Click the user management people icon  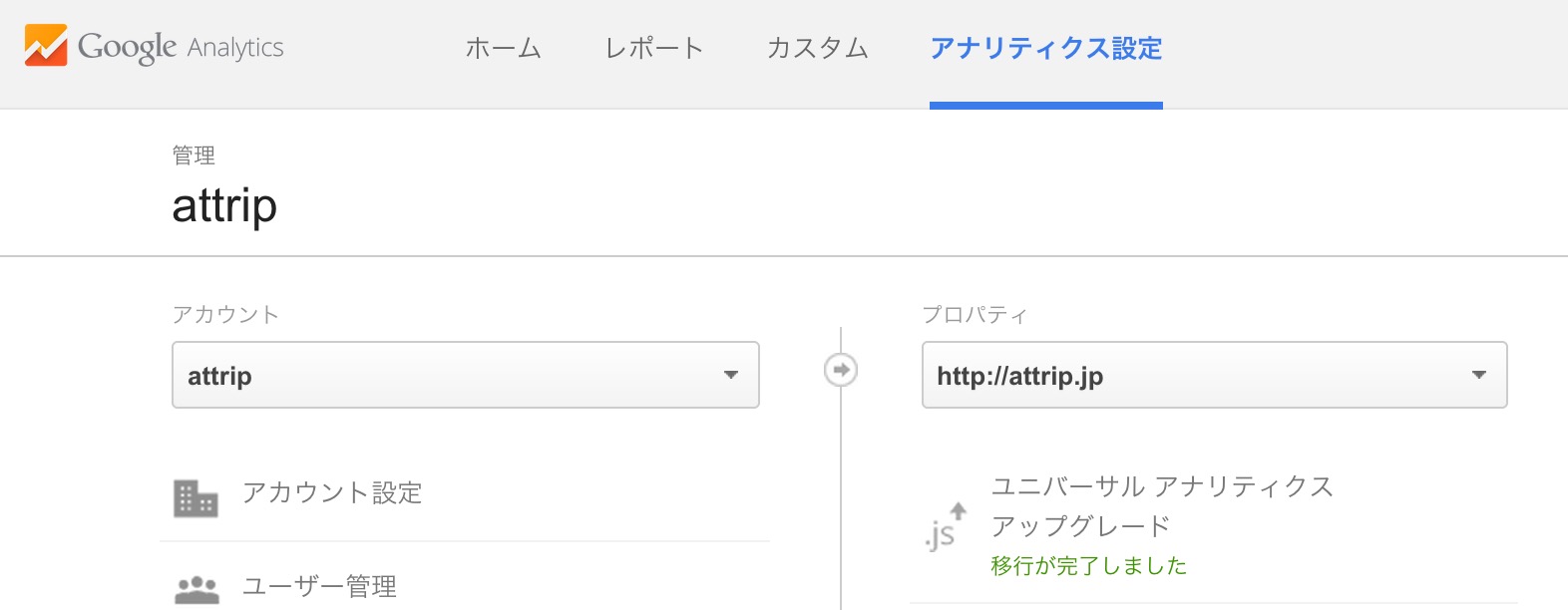coord(196,589)
